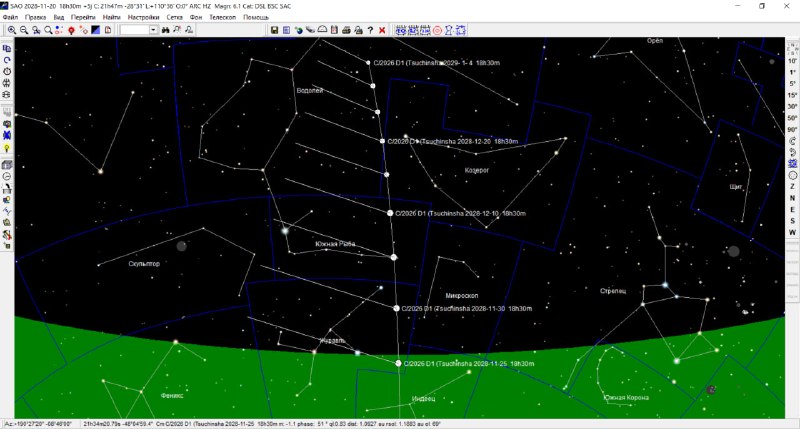Click the zoom out magnifier icon
Viewport: 800px width, 429px height.
[23, 30]
